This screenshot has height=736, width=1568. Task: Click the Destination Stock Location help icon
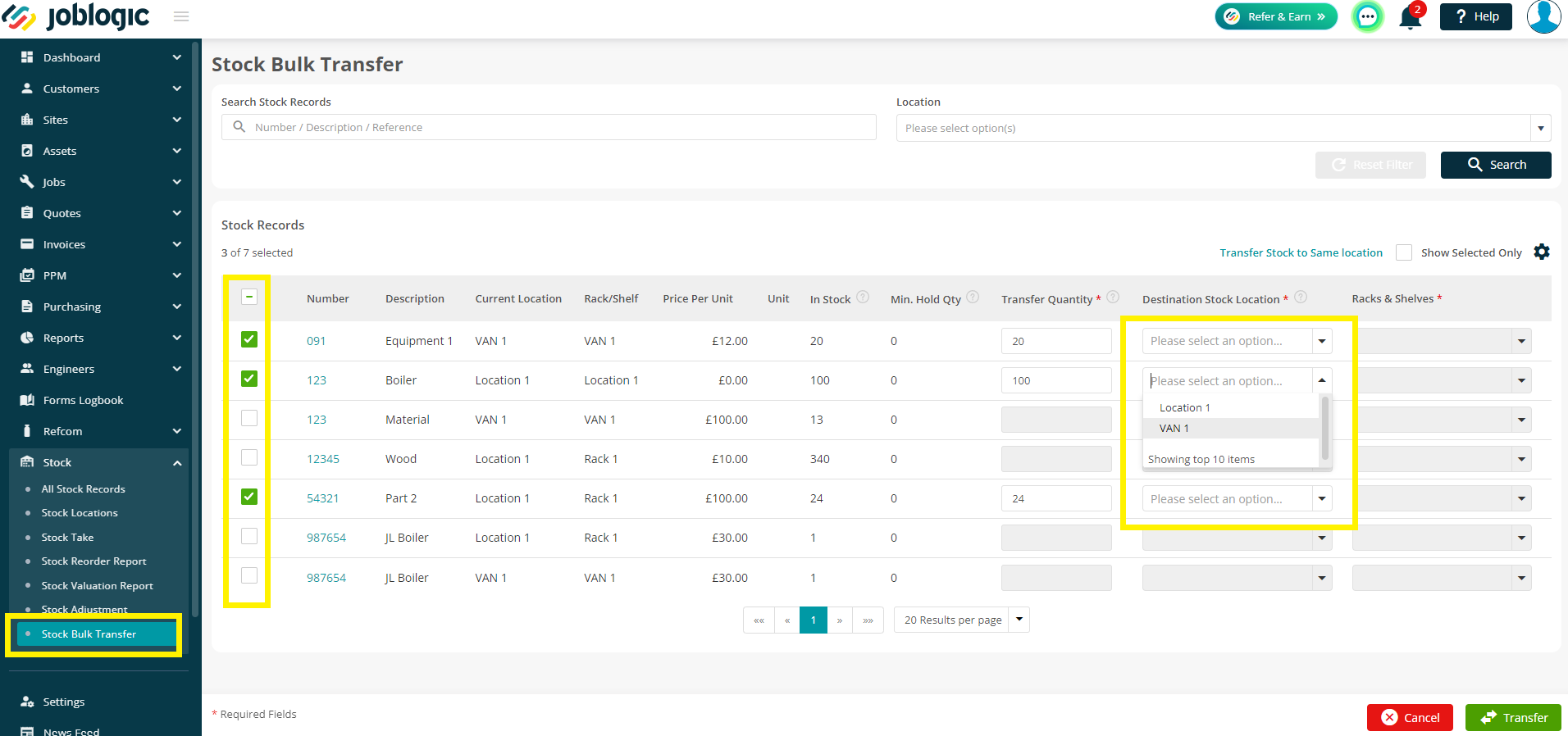1301,298
